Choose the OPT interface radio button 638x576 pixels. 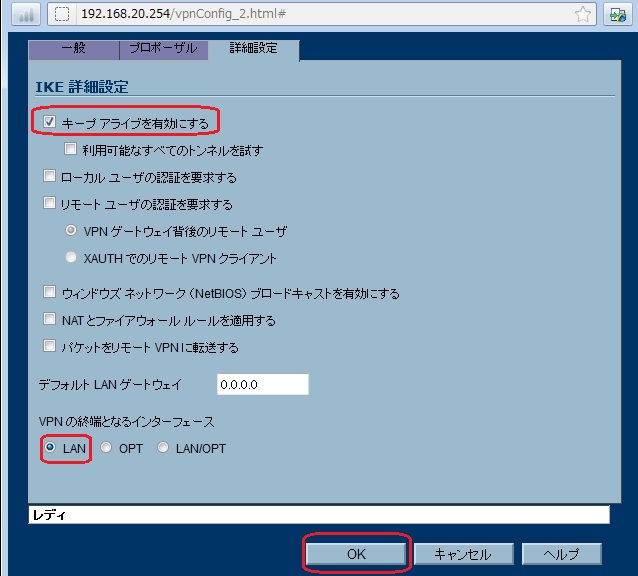[x=106, y=447]
